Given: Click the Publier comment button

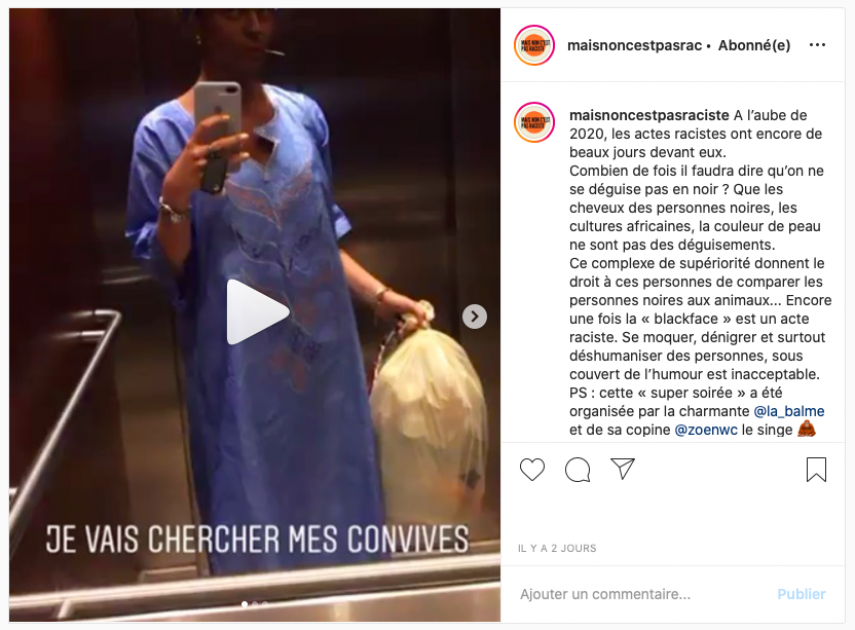Looking at the screenshot, I should tap(801, 594).
